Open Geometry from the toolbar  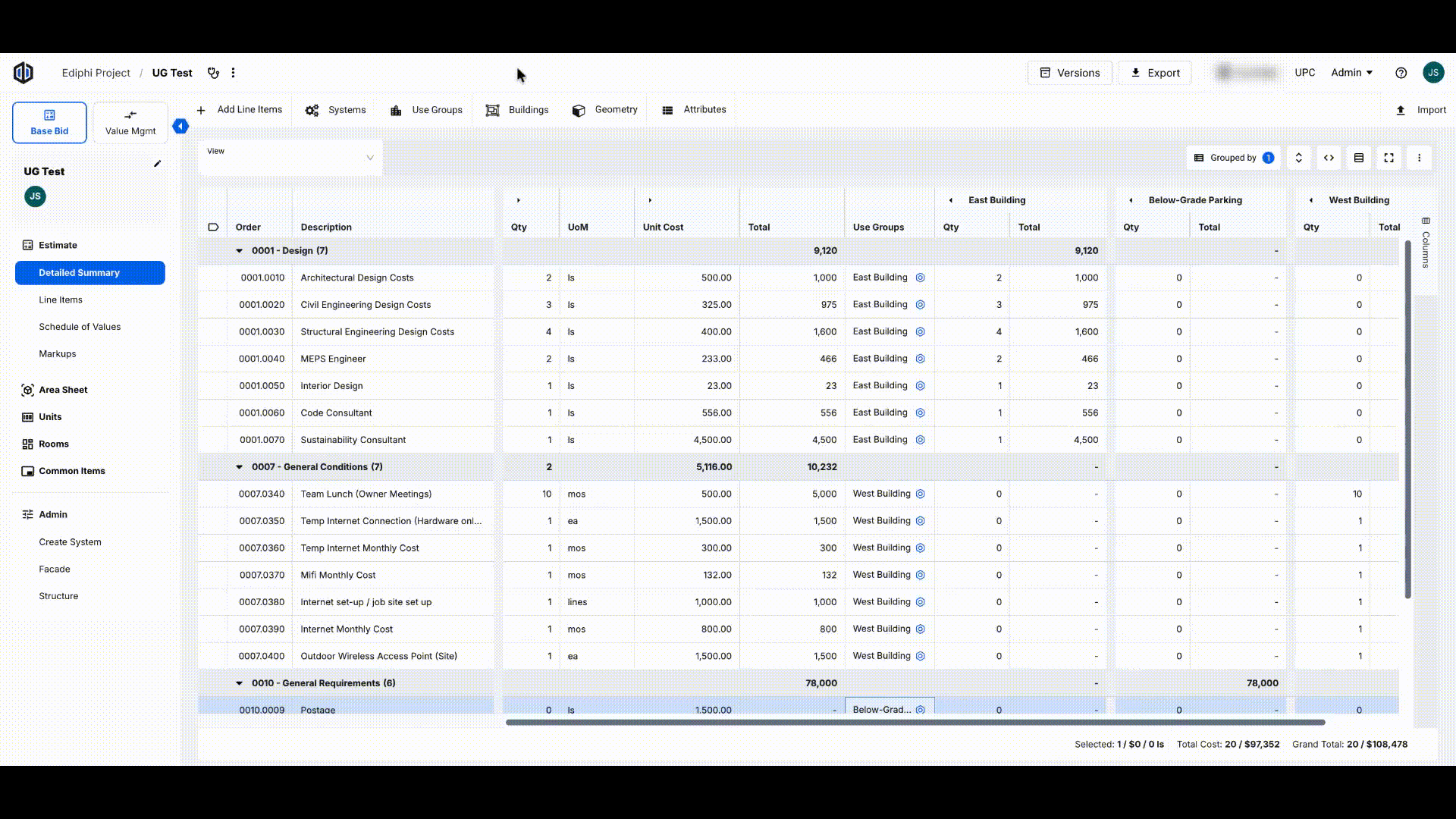click(604, 110)
